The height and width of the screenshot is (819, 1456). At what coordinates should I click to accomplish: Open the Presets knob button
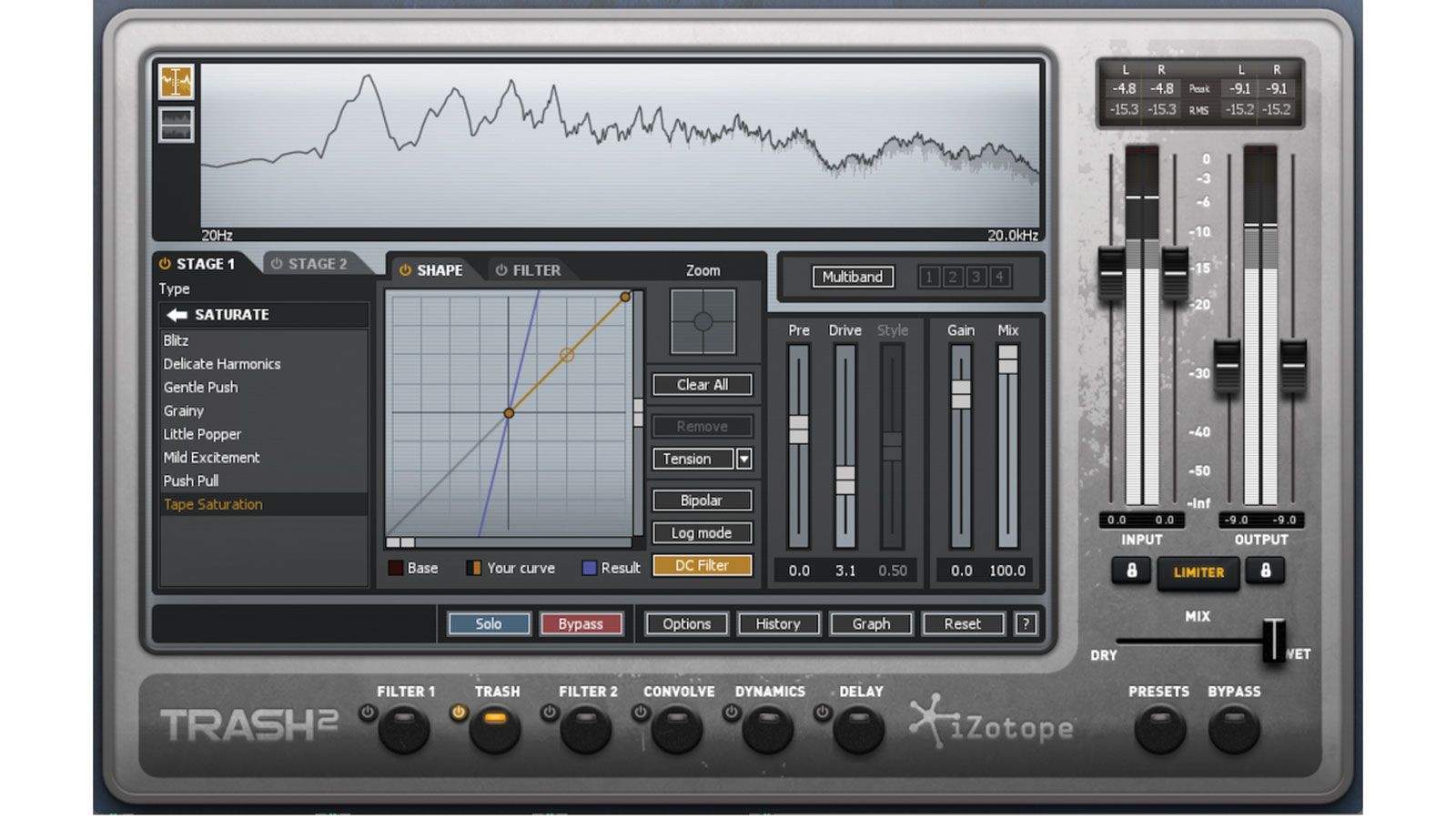point(1159,729)
